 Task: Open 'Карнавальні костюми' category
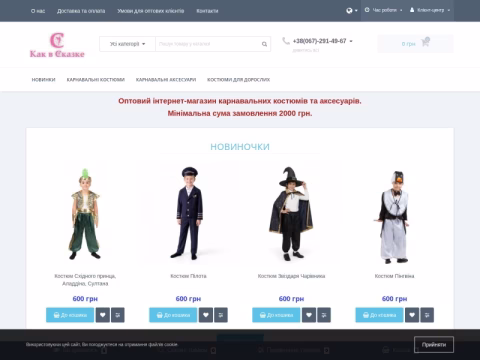pyautogui.click(x=96, y=80)
